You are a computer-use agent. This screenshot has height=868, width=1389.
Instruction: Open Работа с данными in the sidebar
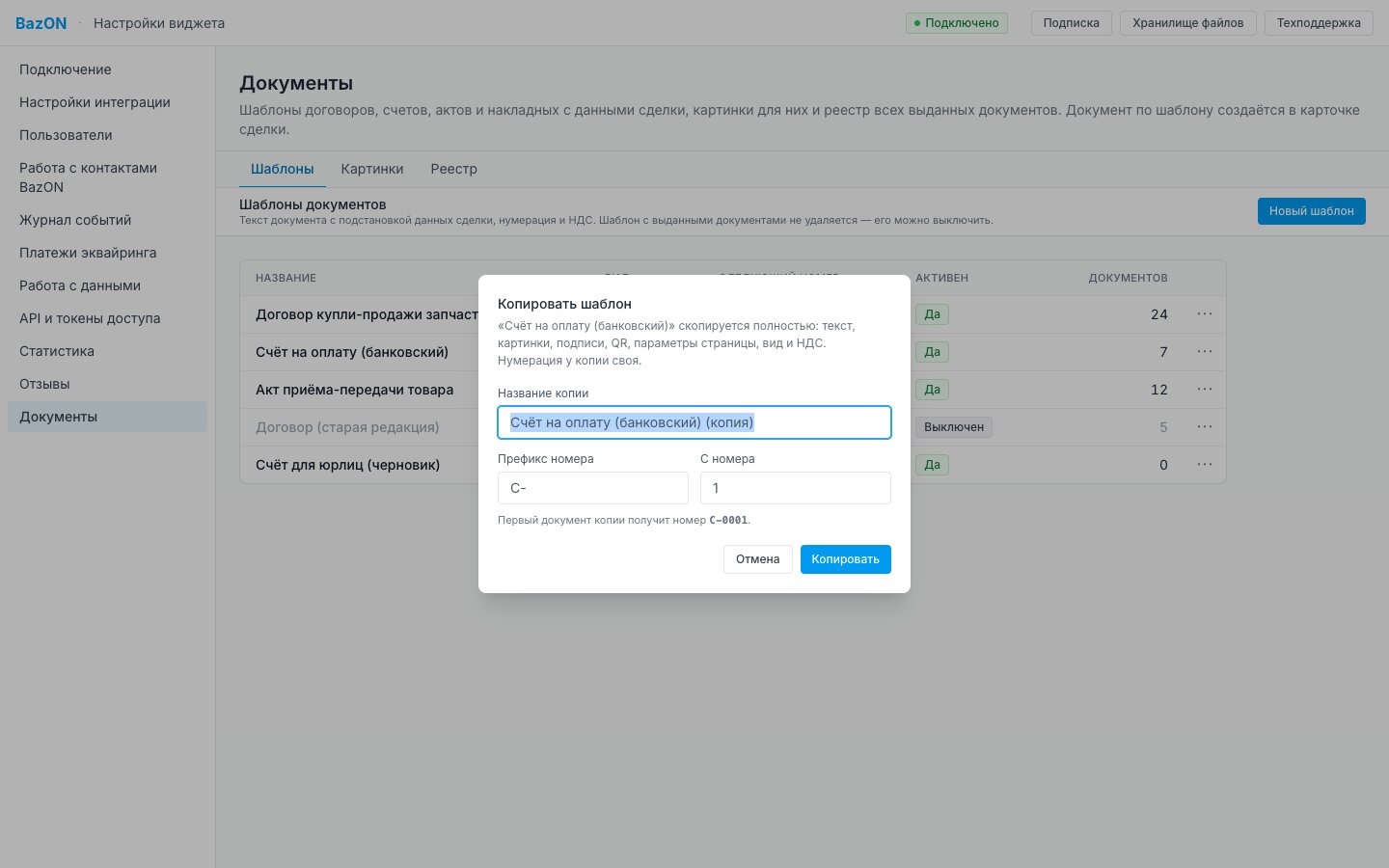107,285
